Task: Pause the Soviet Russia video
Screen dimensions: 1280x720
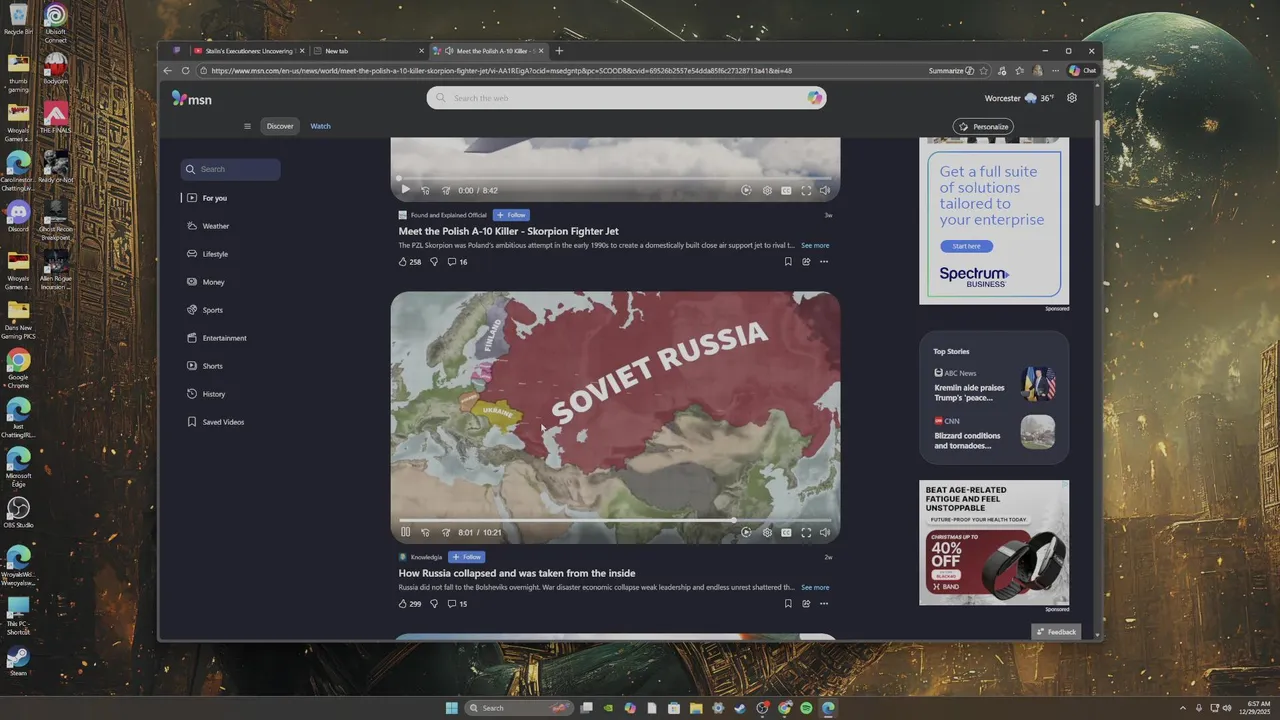Action: pos(405,533)
